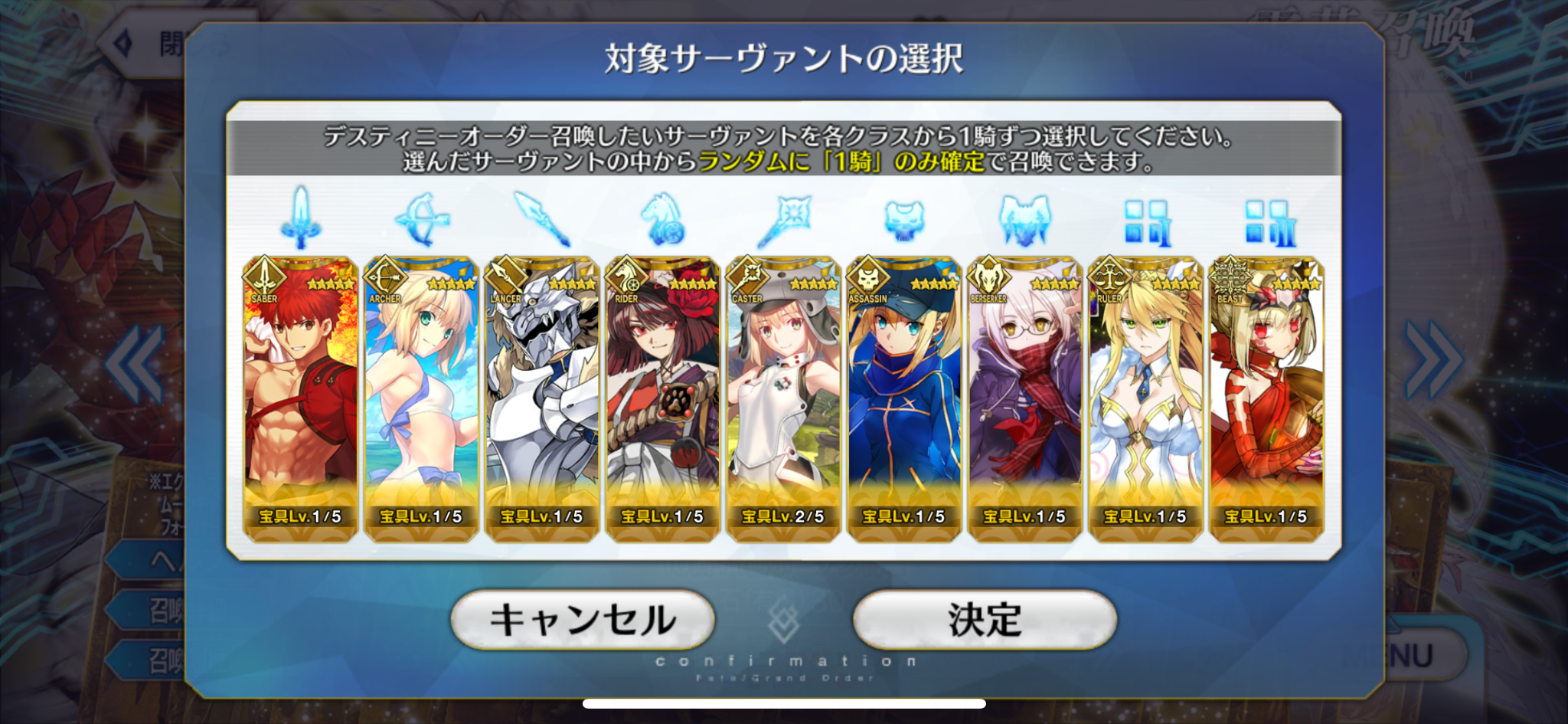The height and width of the screenshot is (724, 1568).
Task: Go to next page with right chevrons
Action: pyautogui.click(x=1433, y=361)
